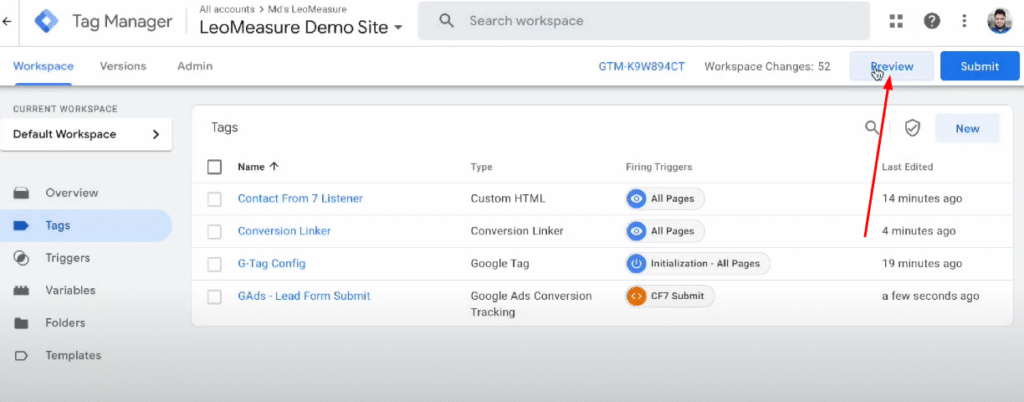Click the Custom HTML type cell
Viewport: 1024px width, 402px height.
(507, 198)
